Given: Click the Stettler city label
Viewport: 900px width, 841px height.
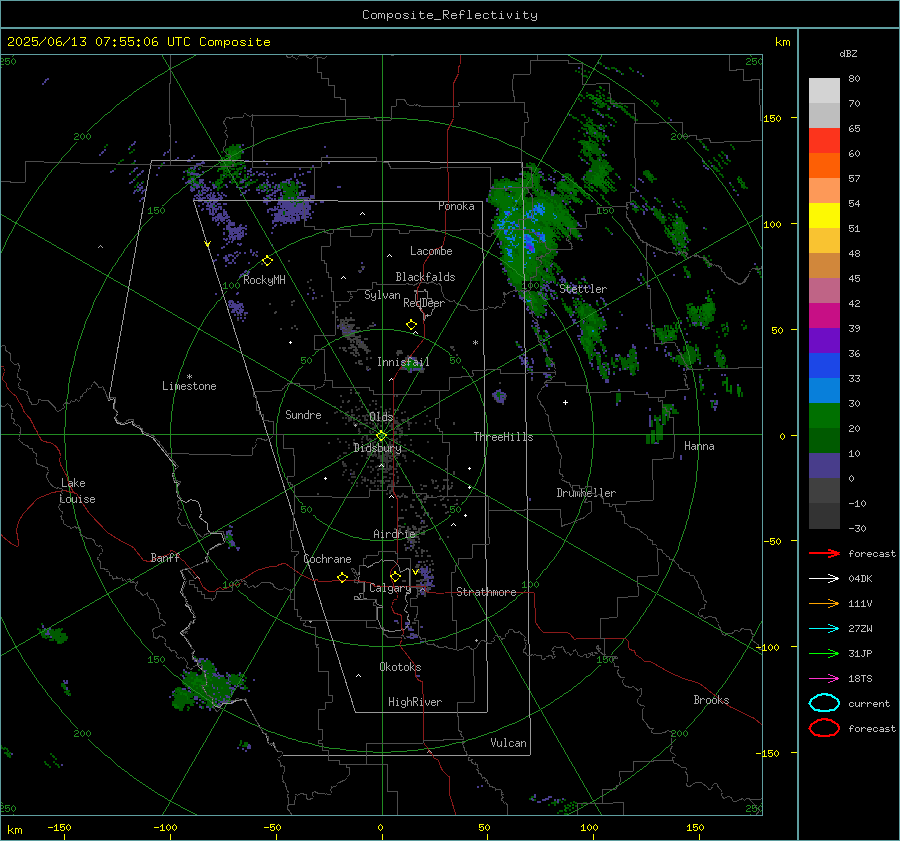Looking at the screenshot, I should click(x=583, y=289).
